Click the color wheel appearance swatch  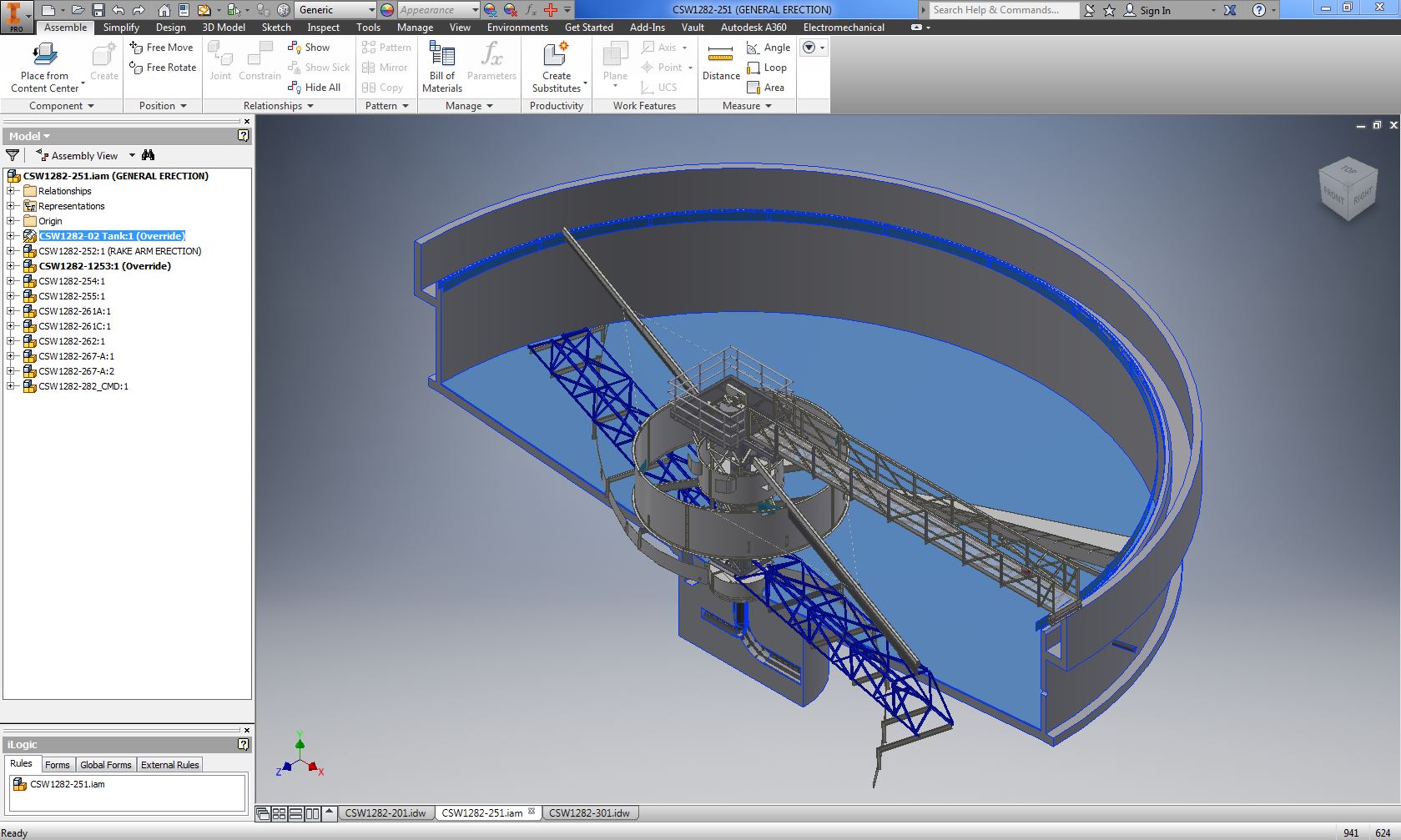coord(387,10)
